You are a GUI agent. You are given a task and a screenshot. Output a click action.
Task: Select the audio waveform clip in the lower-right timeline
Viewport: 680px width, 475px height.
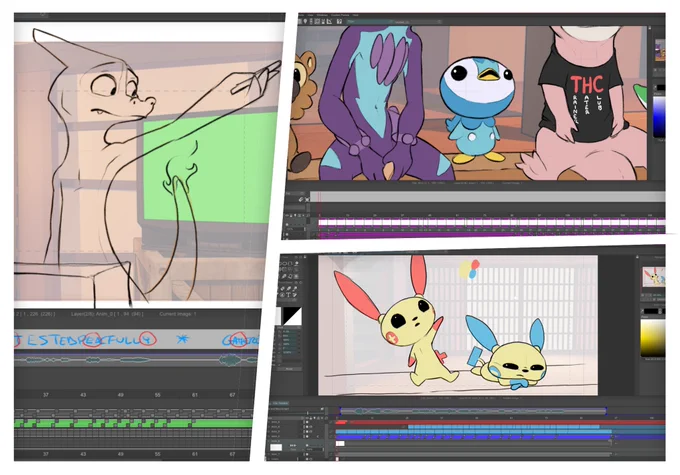pyautogui.click(x=473, y=411)
